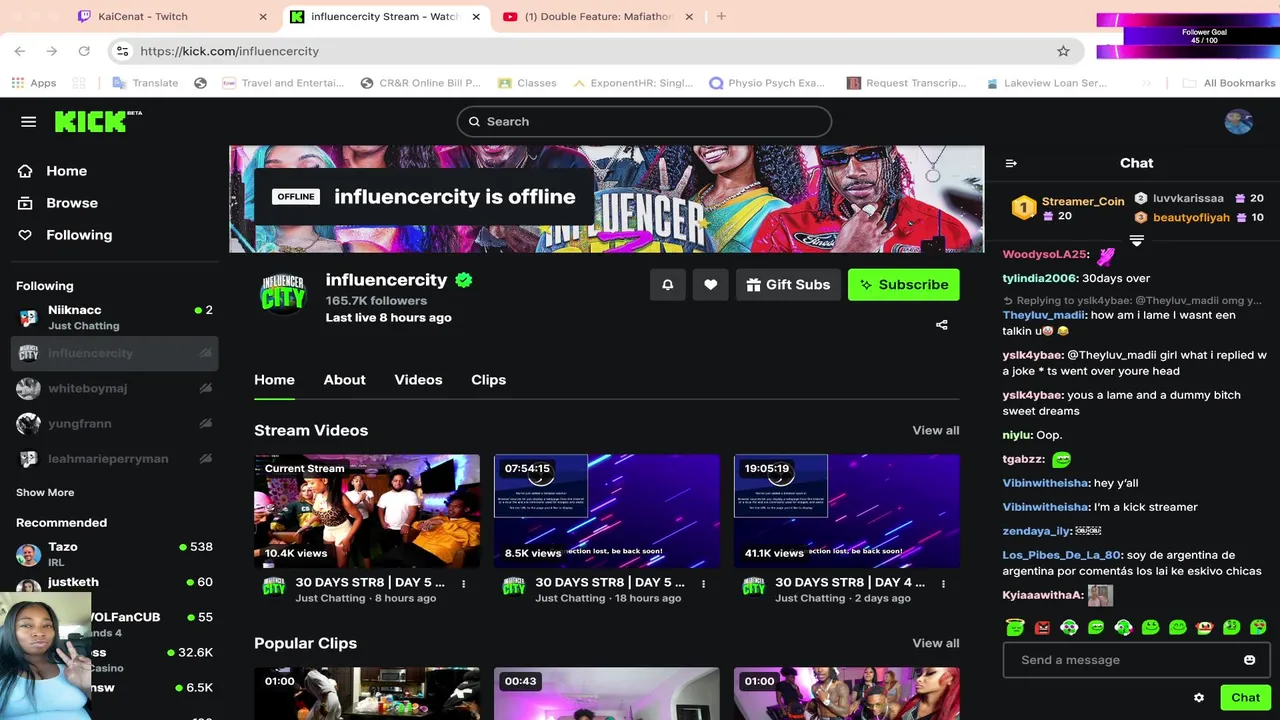Bookmark this page with the star icon

(1063, 51)
